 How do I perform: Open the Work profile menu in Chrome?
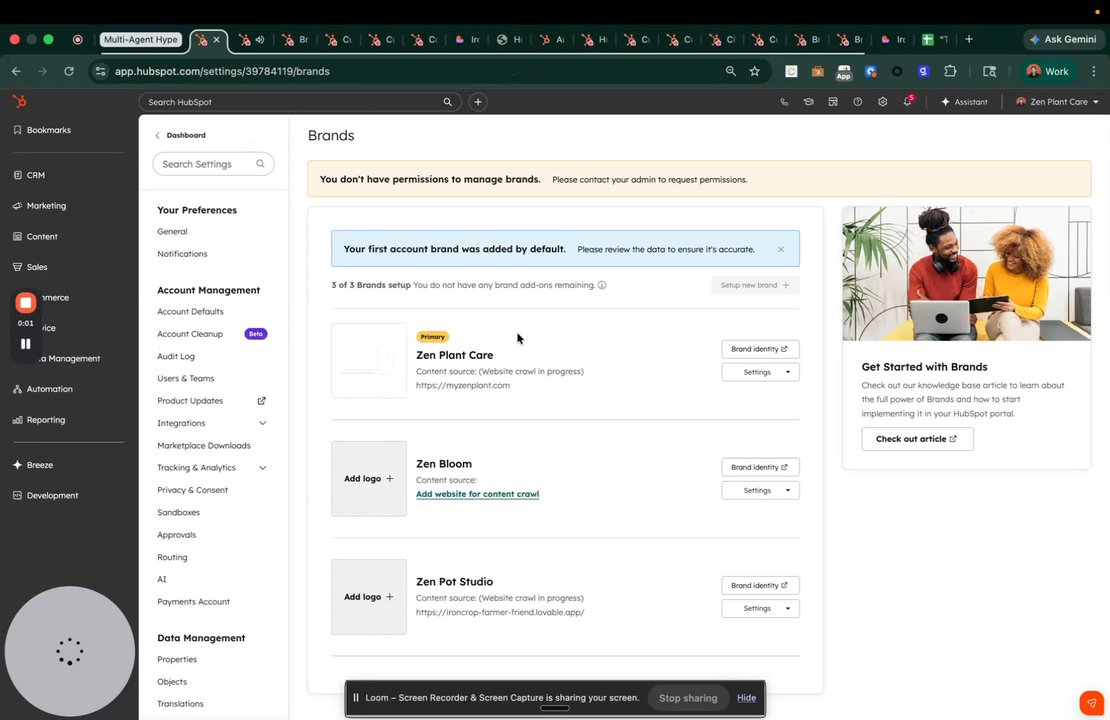pyautogui.click(x=1047, y=71)
